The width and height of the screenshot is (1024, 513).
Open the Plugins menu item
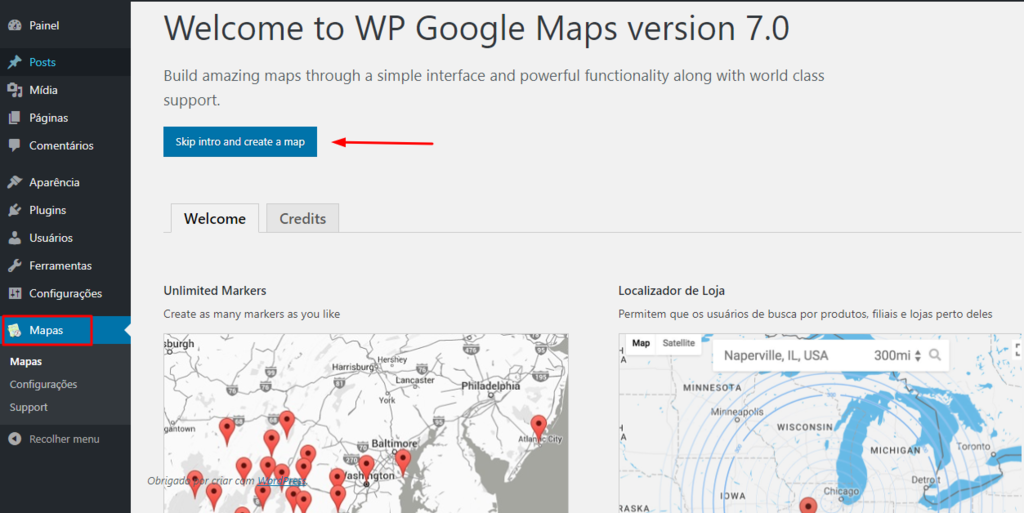[65, 210]
